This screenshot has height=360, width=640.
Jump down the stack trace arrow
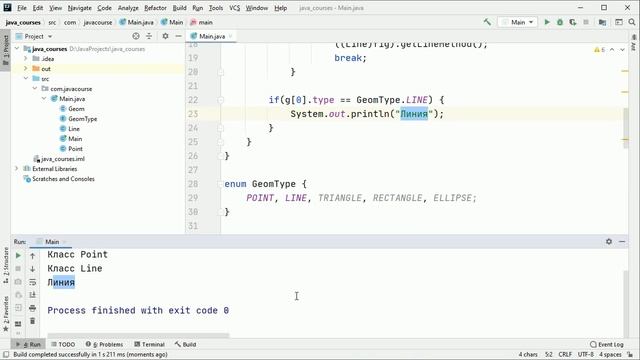pos(33,269)
